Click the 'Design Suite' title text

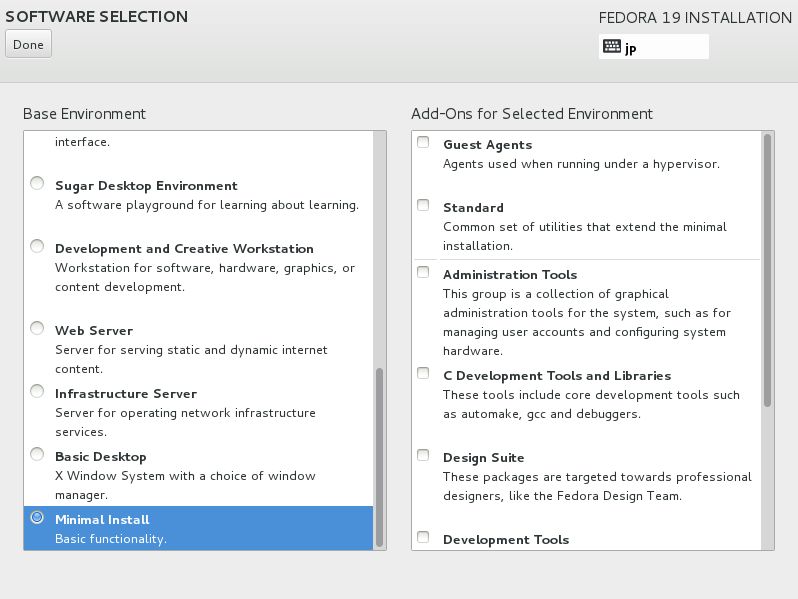pos(483,458)
